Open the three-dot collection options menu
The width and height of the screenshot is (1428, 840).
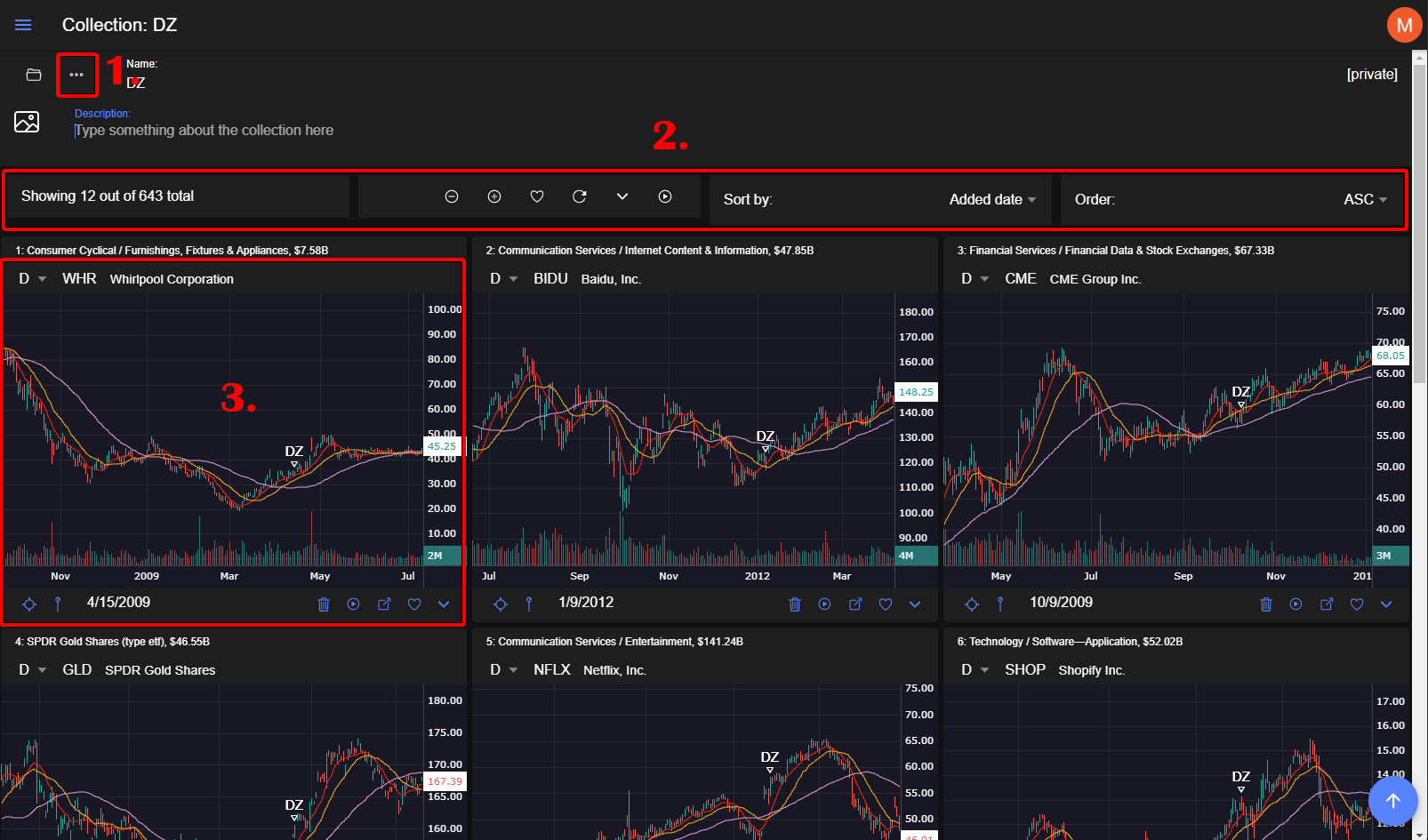point(76,75)
